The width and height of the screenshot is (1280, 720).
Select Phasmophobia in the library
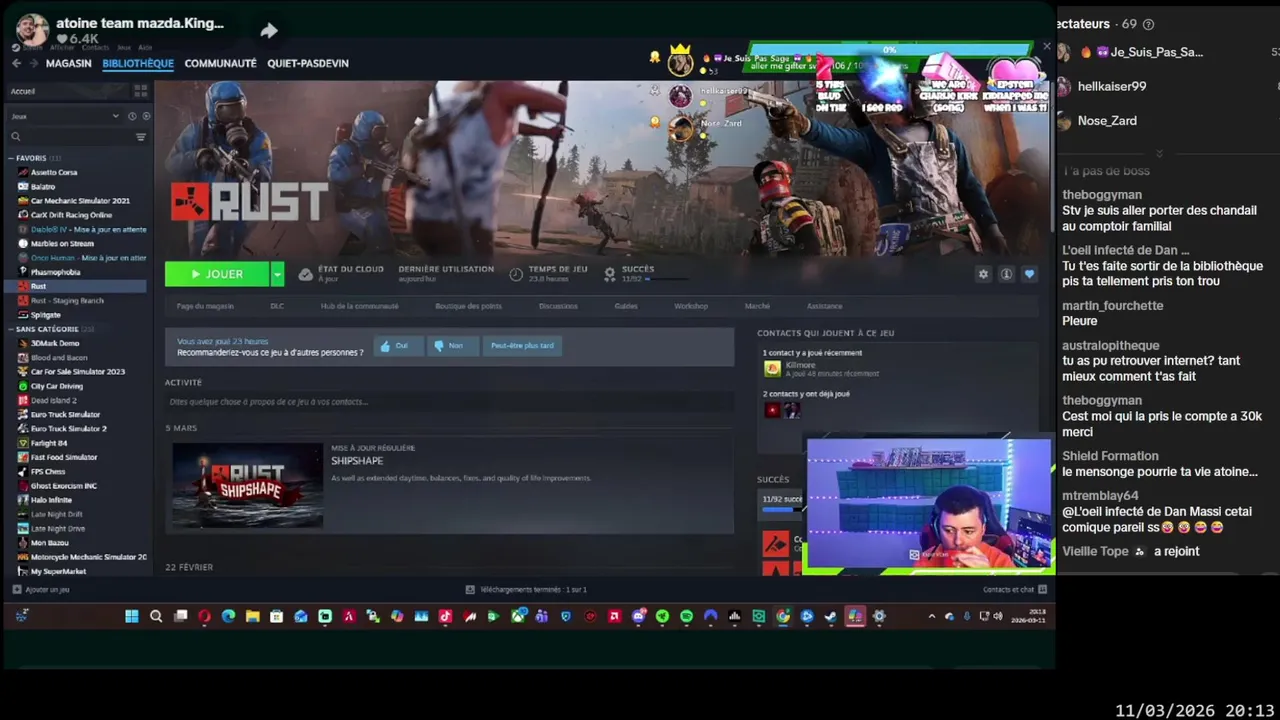[x=55, y=272]
